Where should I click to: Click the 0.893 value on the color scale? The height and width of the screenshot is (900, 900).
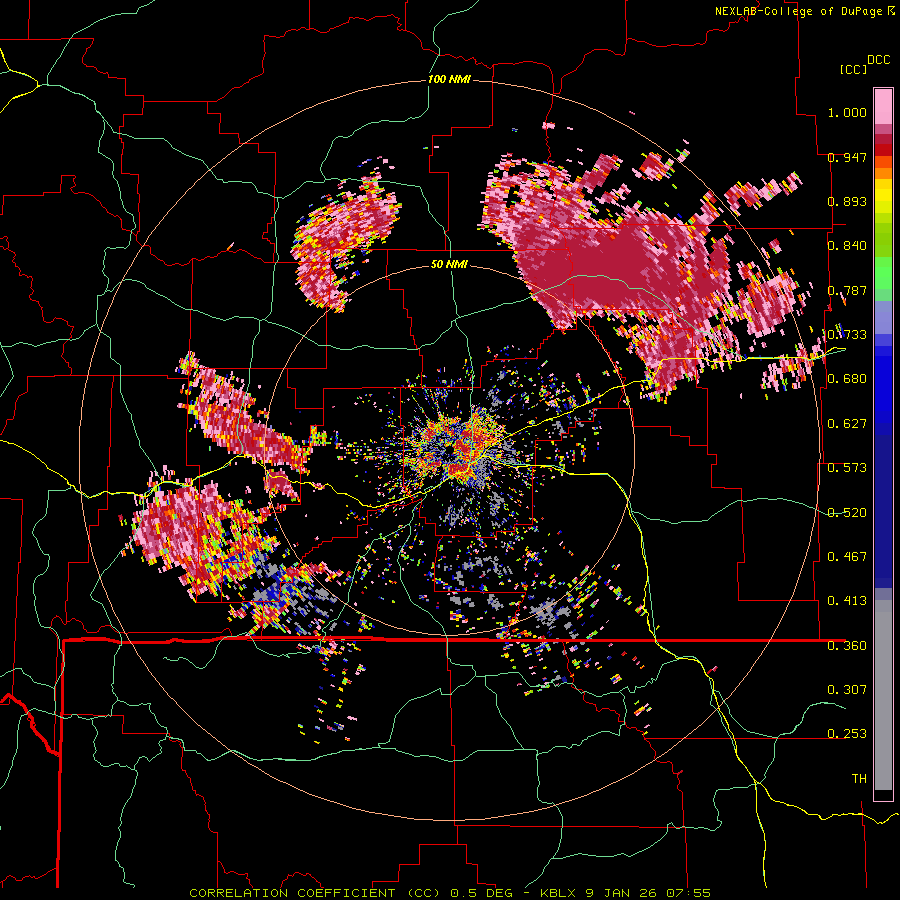847,201
